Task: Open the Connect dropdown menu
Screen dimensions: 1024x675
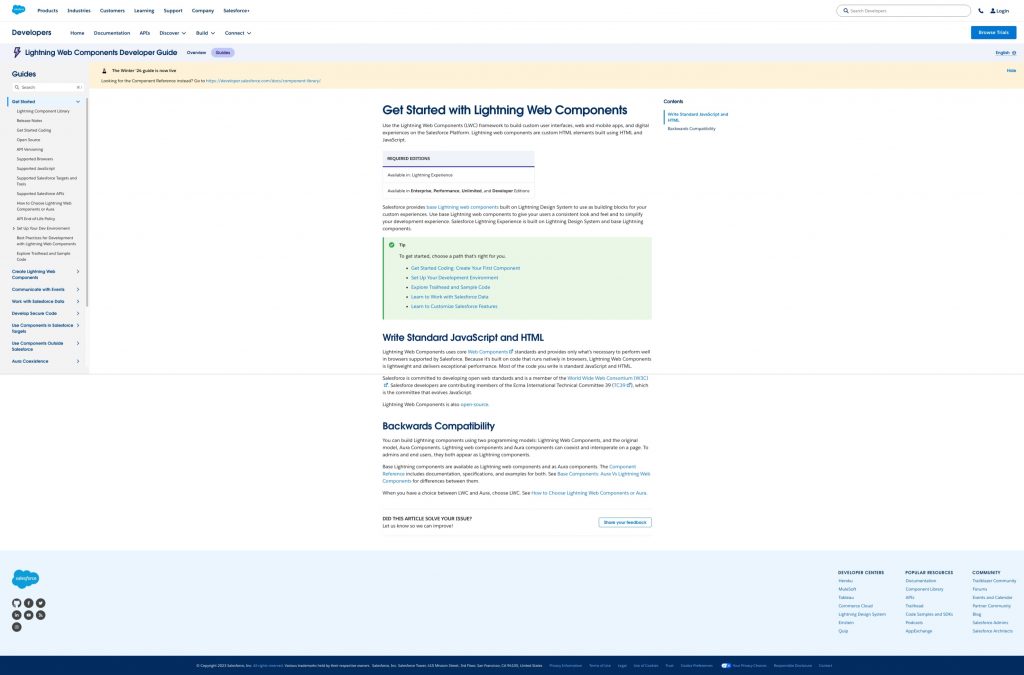Action: [x=238, y=33]
